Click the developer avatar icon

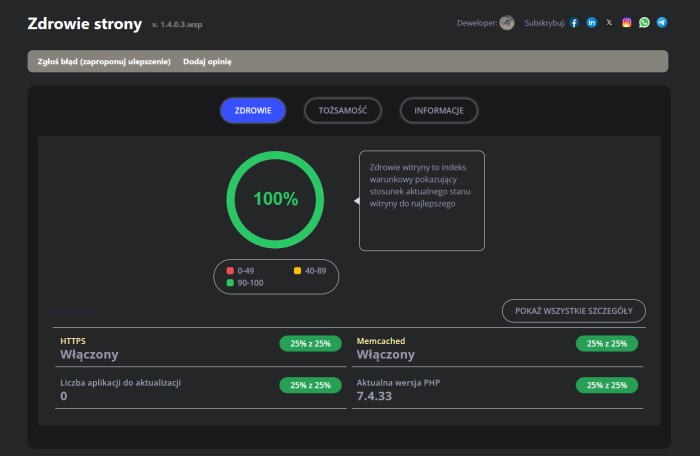(507, 23)
